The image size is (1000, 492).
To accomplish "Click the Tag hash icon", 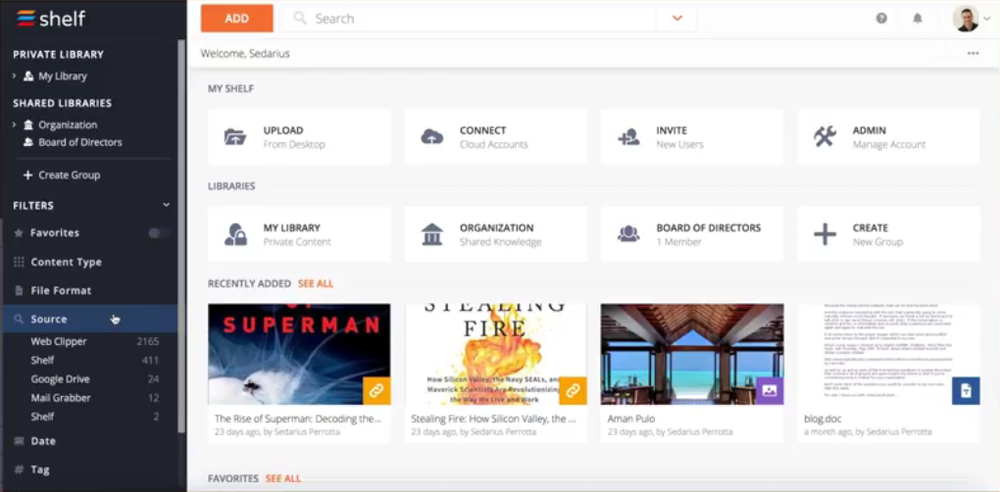I will pos(18,470).
